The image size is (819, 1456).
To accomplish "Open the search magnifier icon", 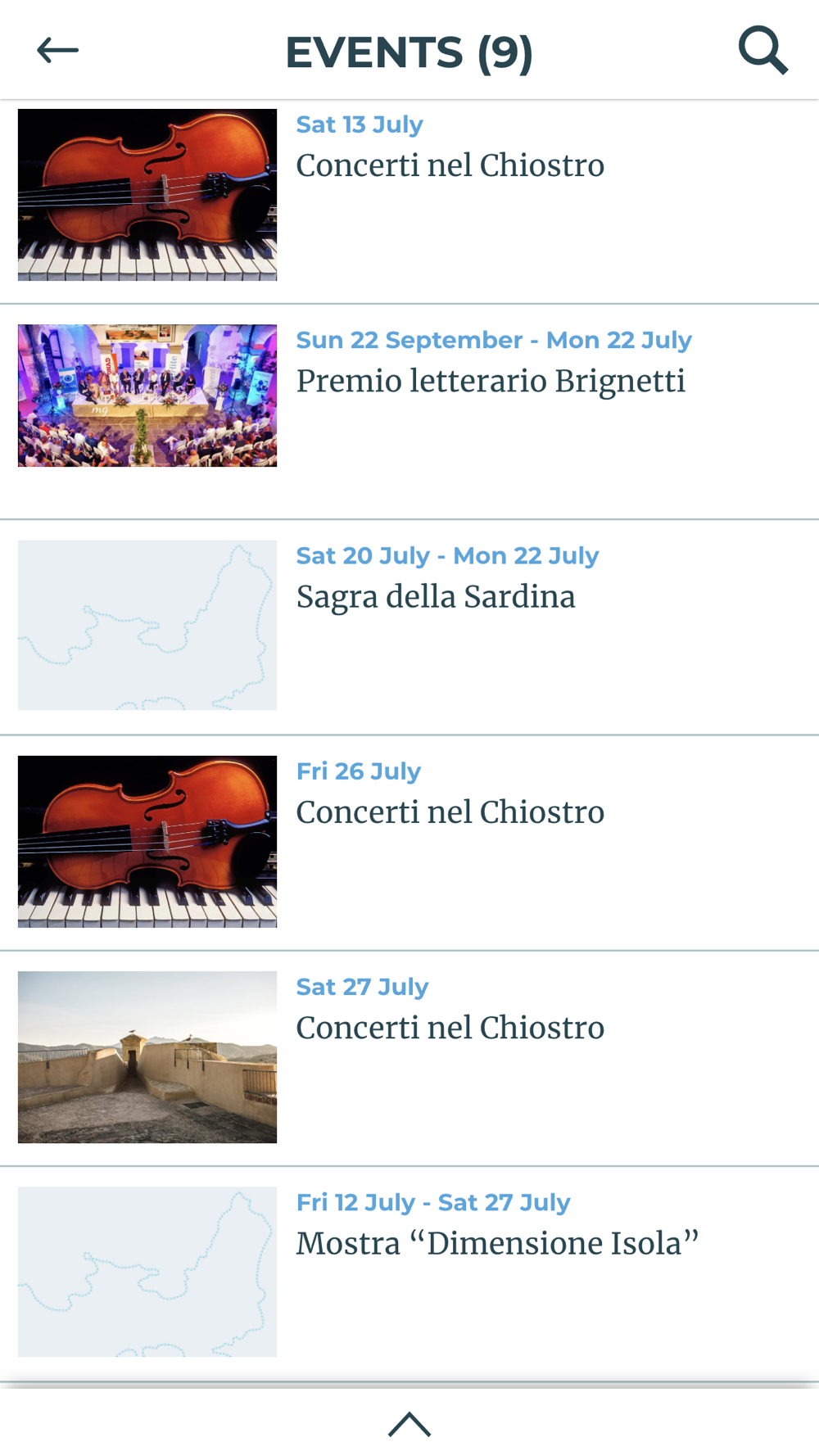I will click(x=762, y=51).
